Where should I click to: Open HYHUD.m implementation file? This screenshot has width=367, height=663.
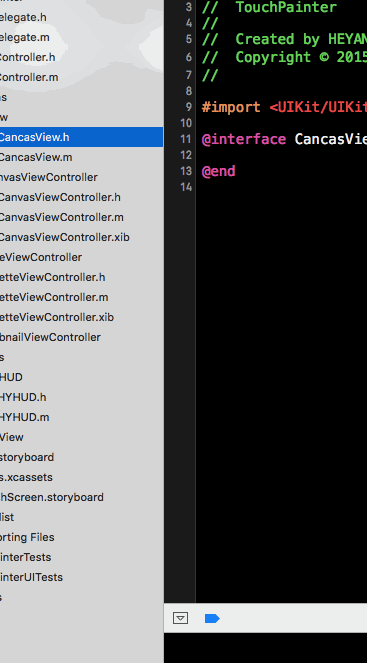pyautogui.click(x=25, y=417)
